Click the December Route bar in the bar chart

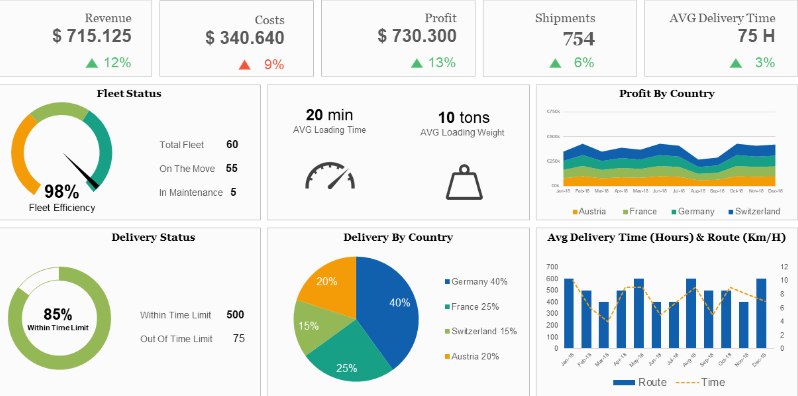click(x=761, y=314)
